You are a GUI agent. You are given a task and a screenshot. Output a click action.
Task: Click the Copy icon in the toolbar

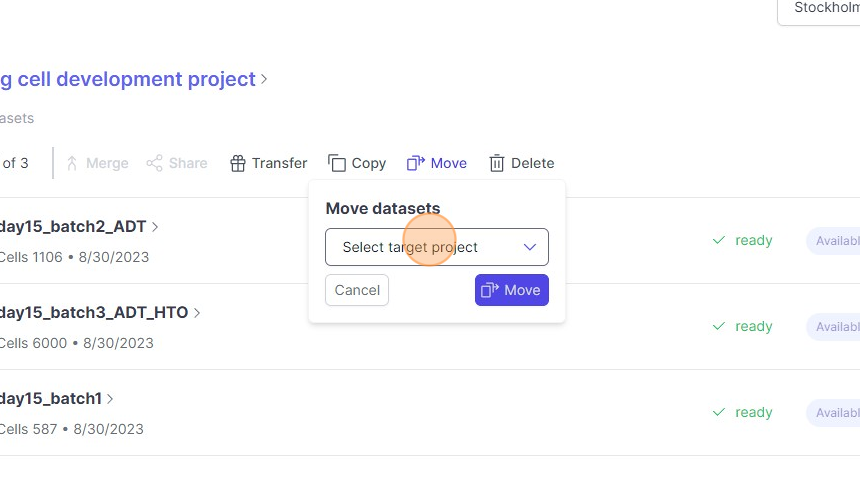click(337, 163)
